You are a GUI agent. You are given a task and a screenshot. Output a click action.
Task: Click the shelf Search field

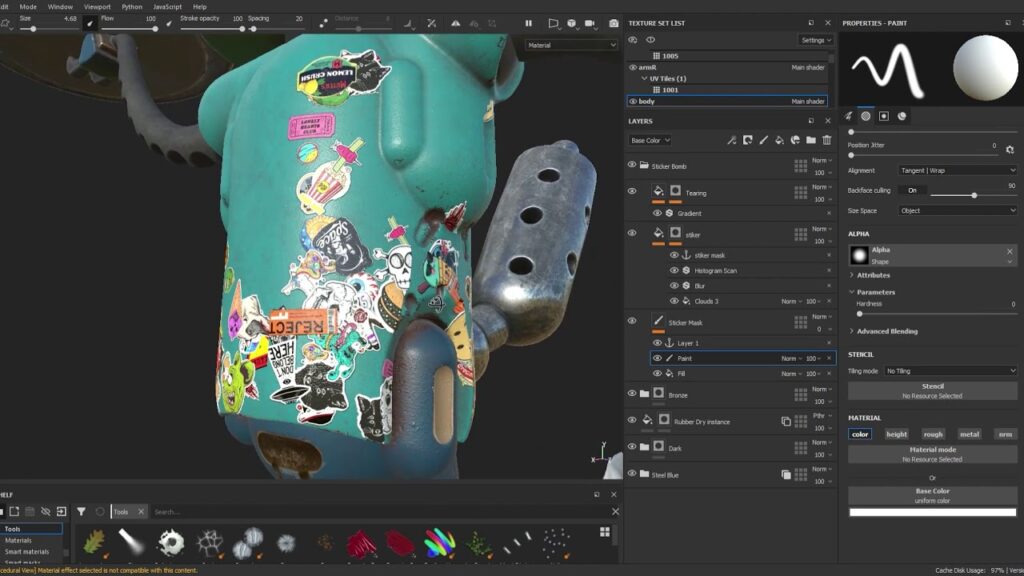[x=379, y=512]
